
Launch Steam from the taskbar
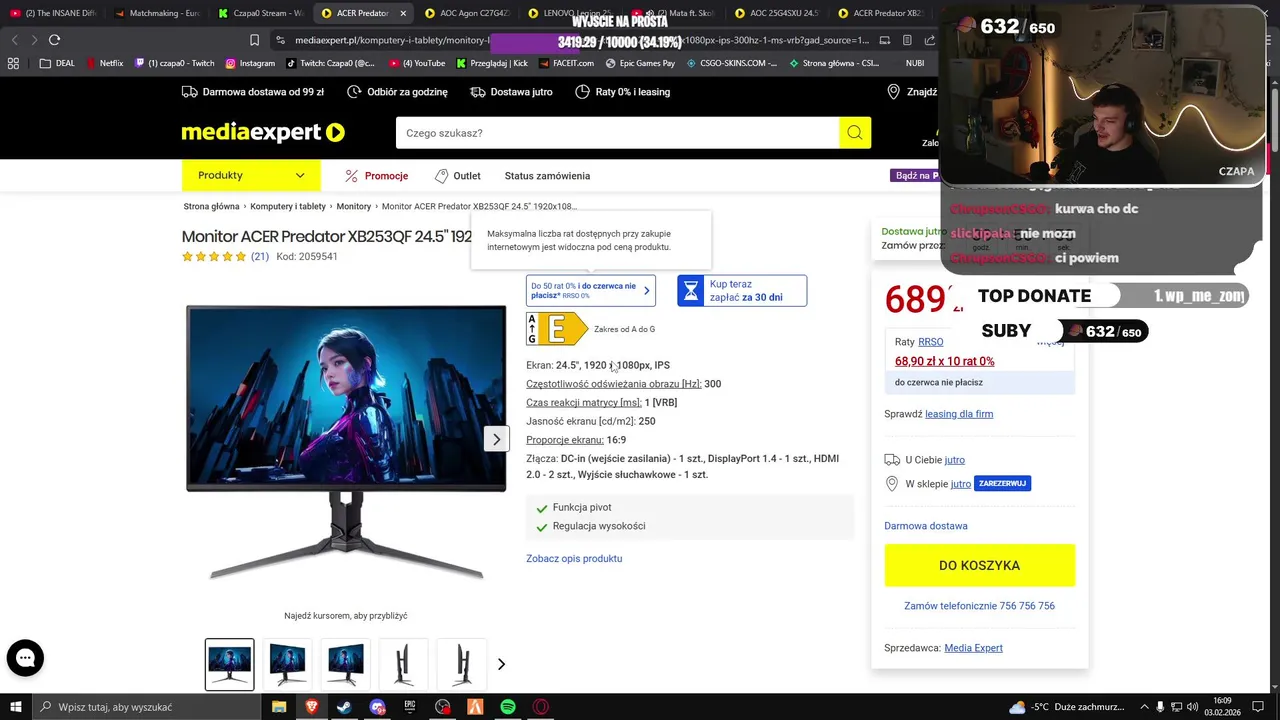344,707
